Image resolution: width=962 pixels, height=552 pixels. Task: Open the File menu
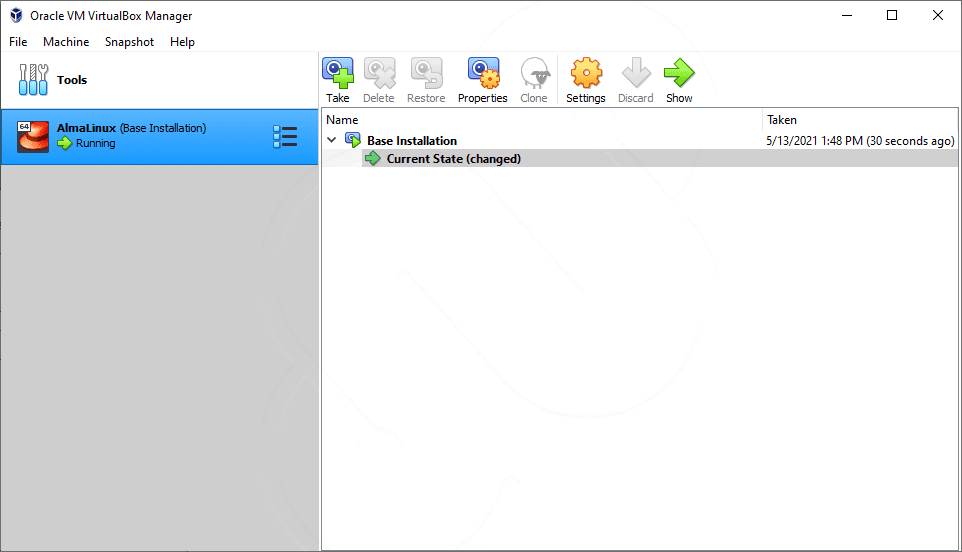click(x=18, y=42)
